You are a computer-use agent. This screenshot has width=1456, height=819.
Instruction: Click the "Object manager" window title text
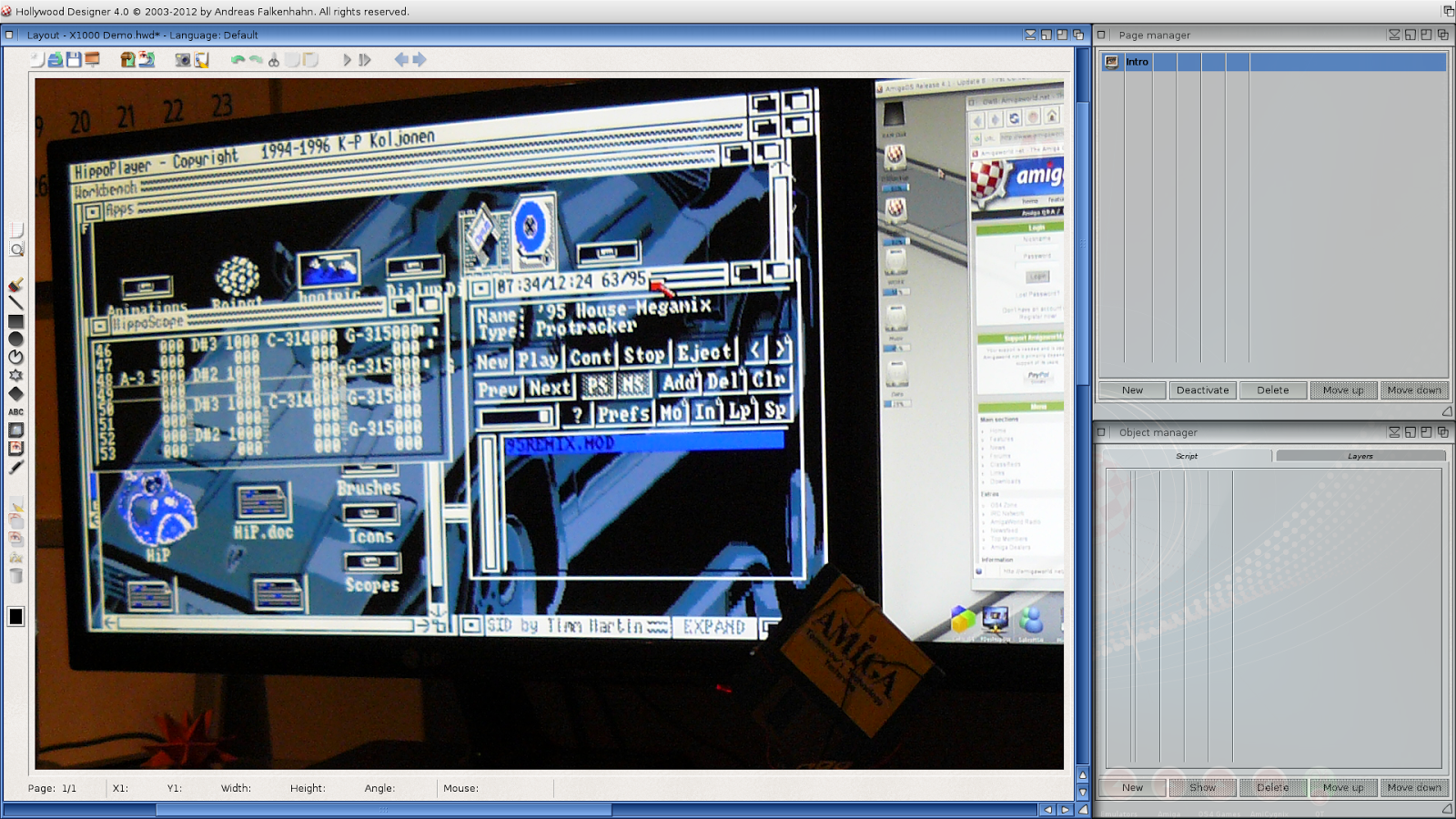coord(1158,433)
